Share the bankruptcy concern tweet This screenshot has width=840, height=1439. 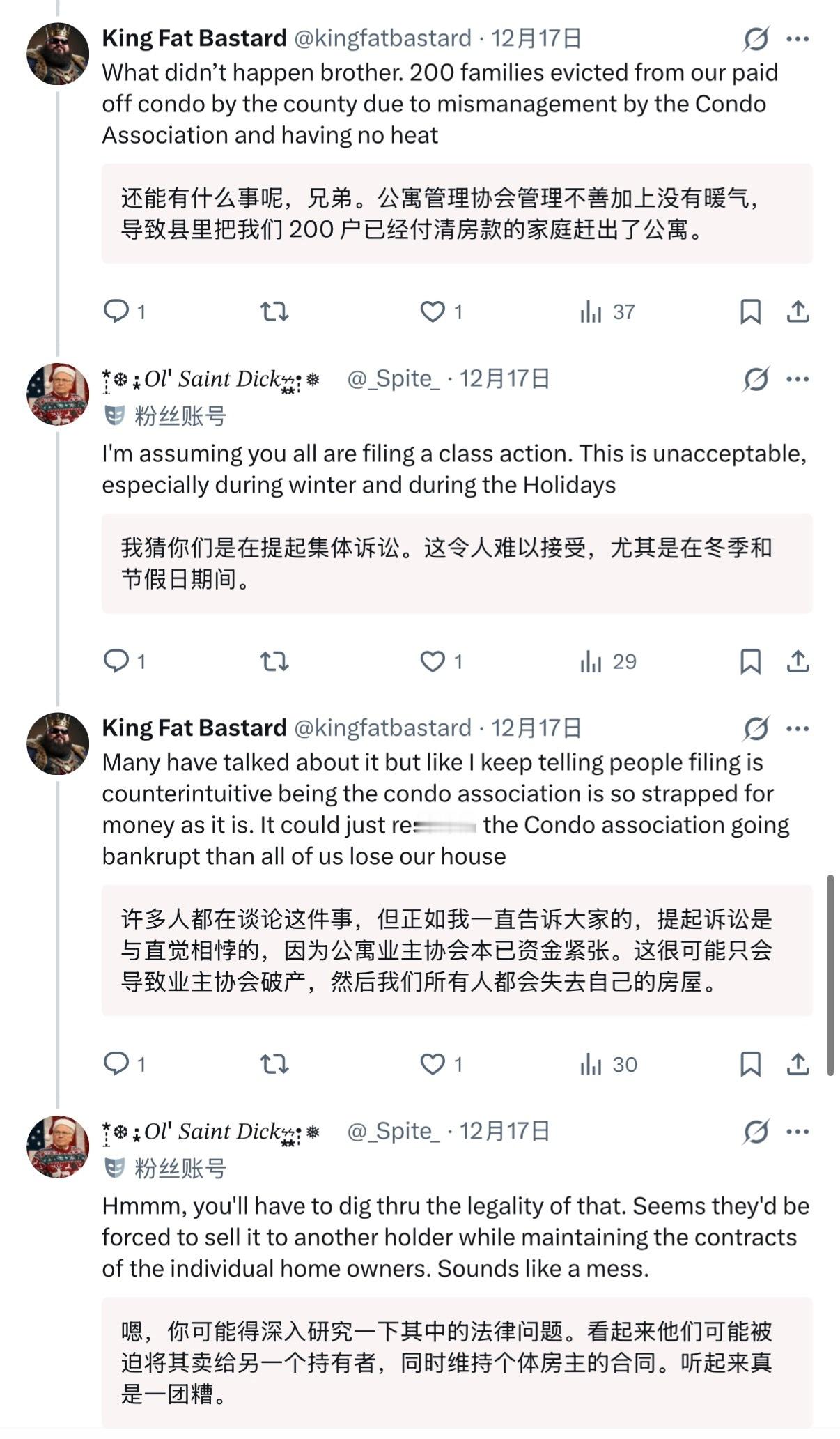pyautogui.click(x=798, y=1063)
